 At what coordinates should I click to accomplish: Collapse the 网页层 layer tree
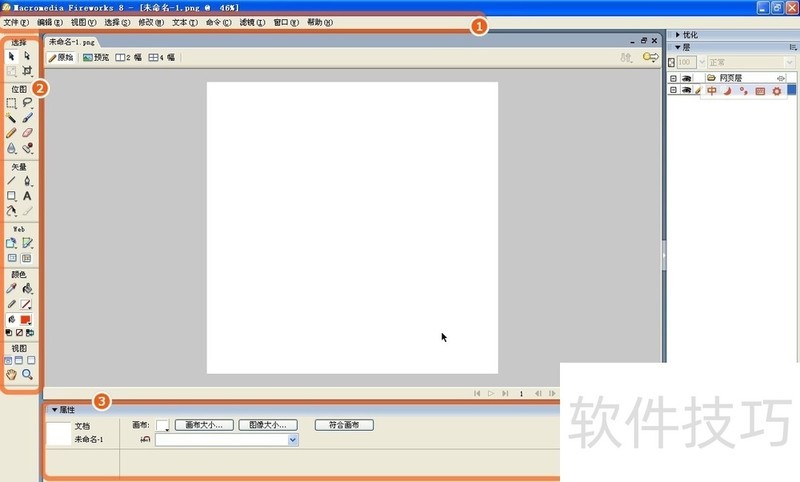point(673,78)
